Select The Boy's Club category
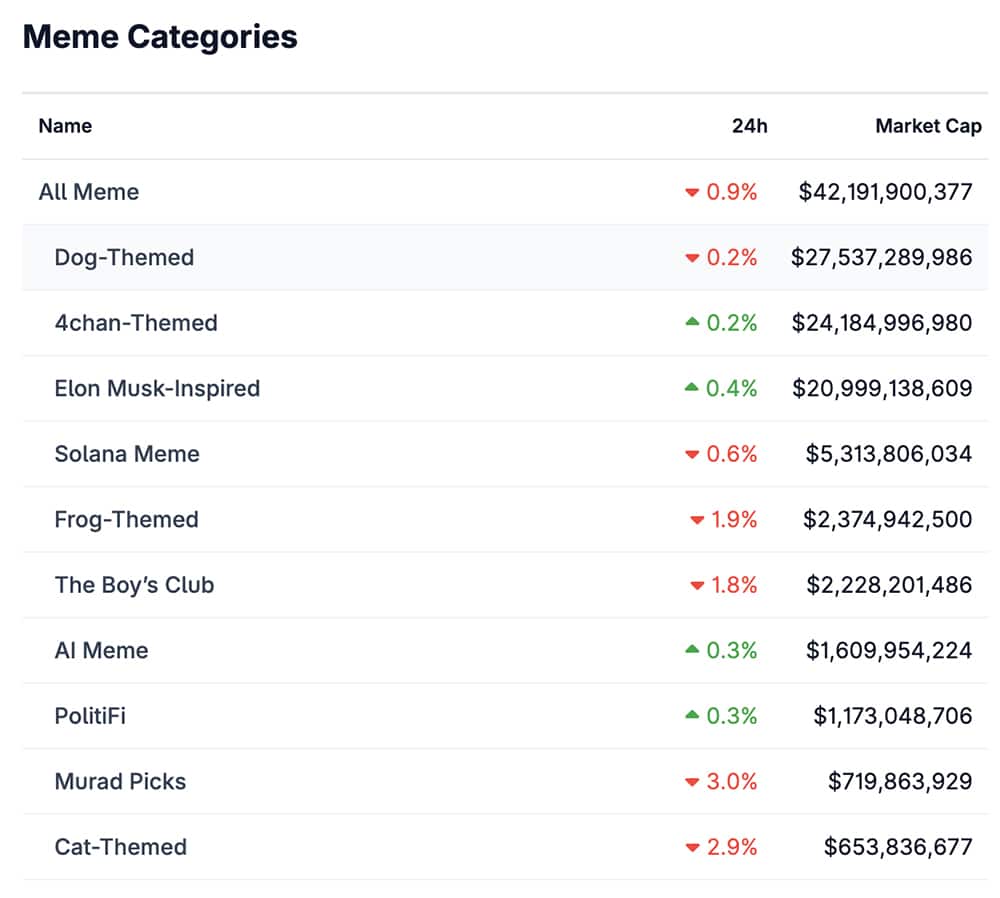This screenshot has height=898, width=1000. coord(134,585)
